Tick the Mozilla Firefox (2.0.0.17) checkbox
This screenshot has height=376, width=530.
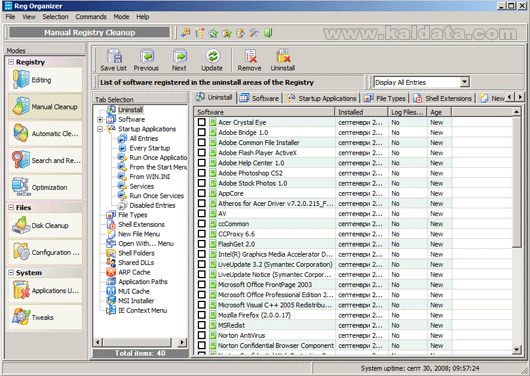click(x=202, y=315)
